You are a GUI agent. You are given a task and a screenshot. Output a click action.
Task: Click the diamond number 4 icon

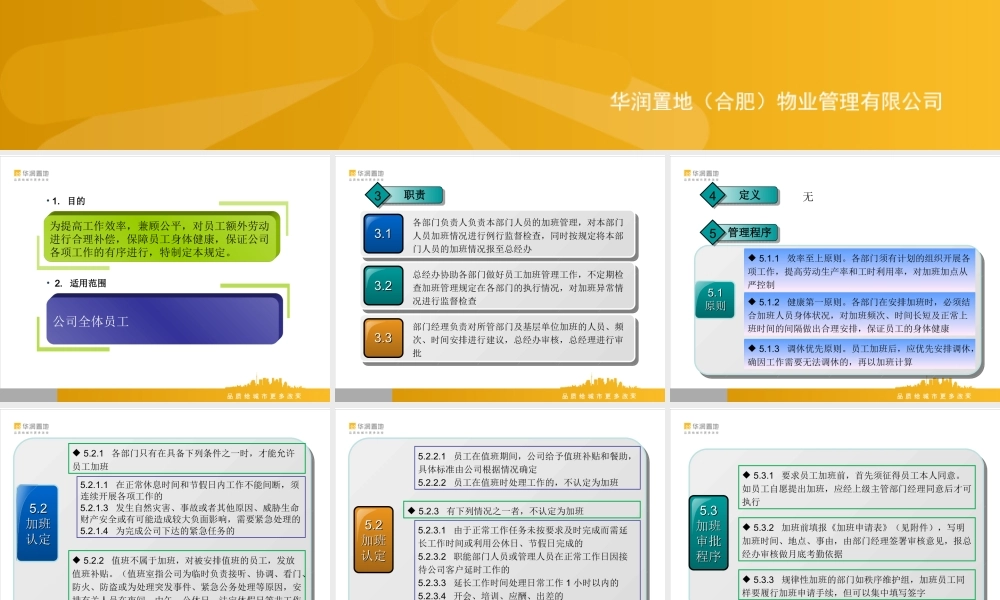click(712, 196)
